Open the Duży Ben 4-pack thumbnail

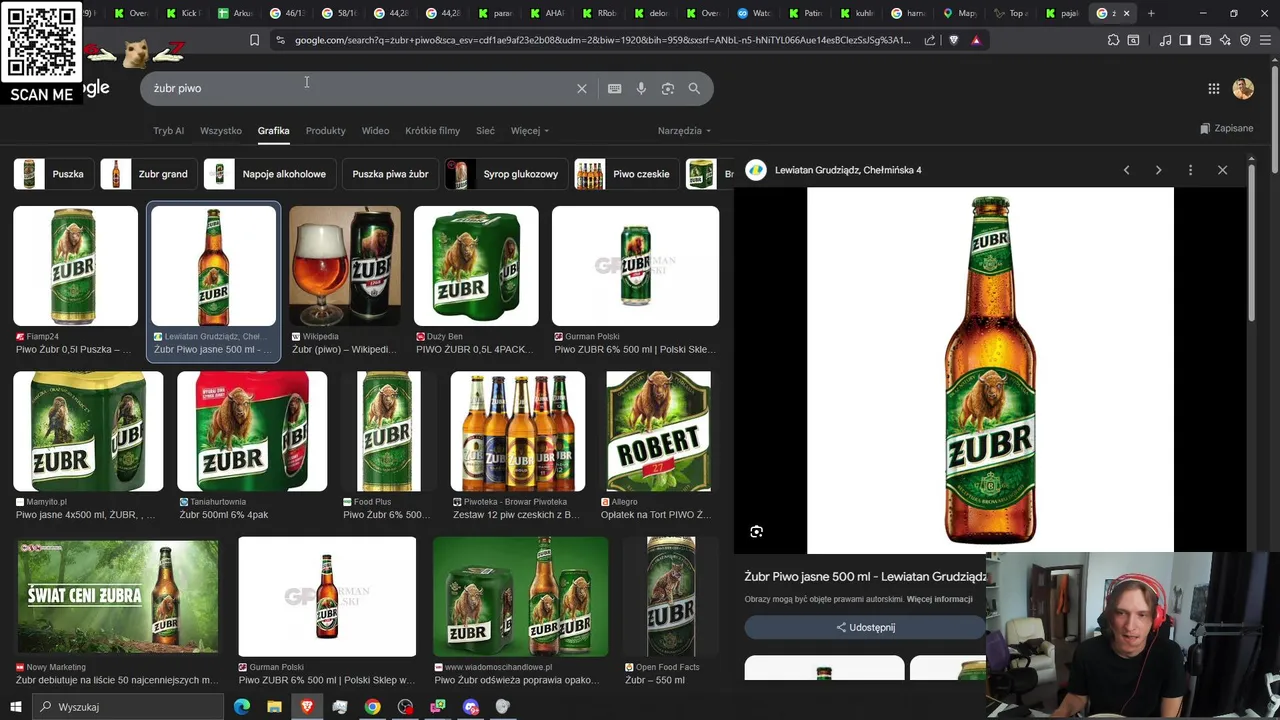click(476, 266)
